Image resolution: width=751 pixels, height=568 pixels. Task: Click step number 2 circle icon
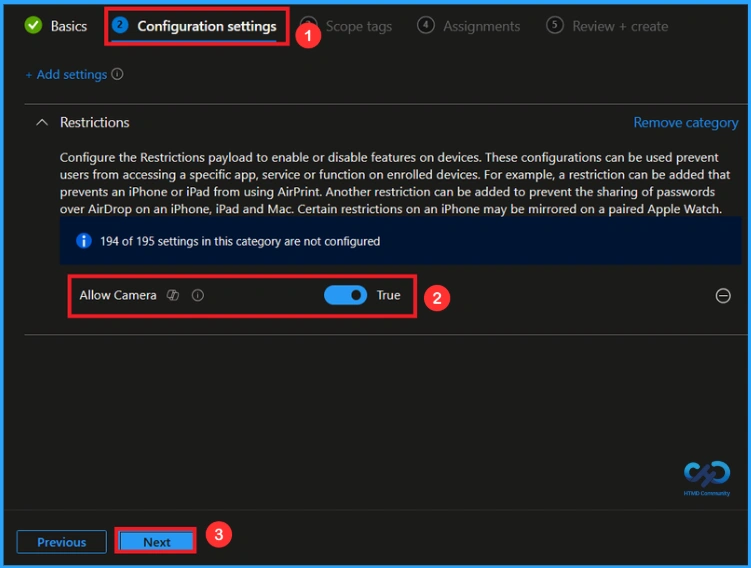pyautogui.click(x=120, y=25)
